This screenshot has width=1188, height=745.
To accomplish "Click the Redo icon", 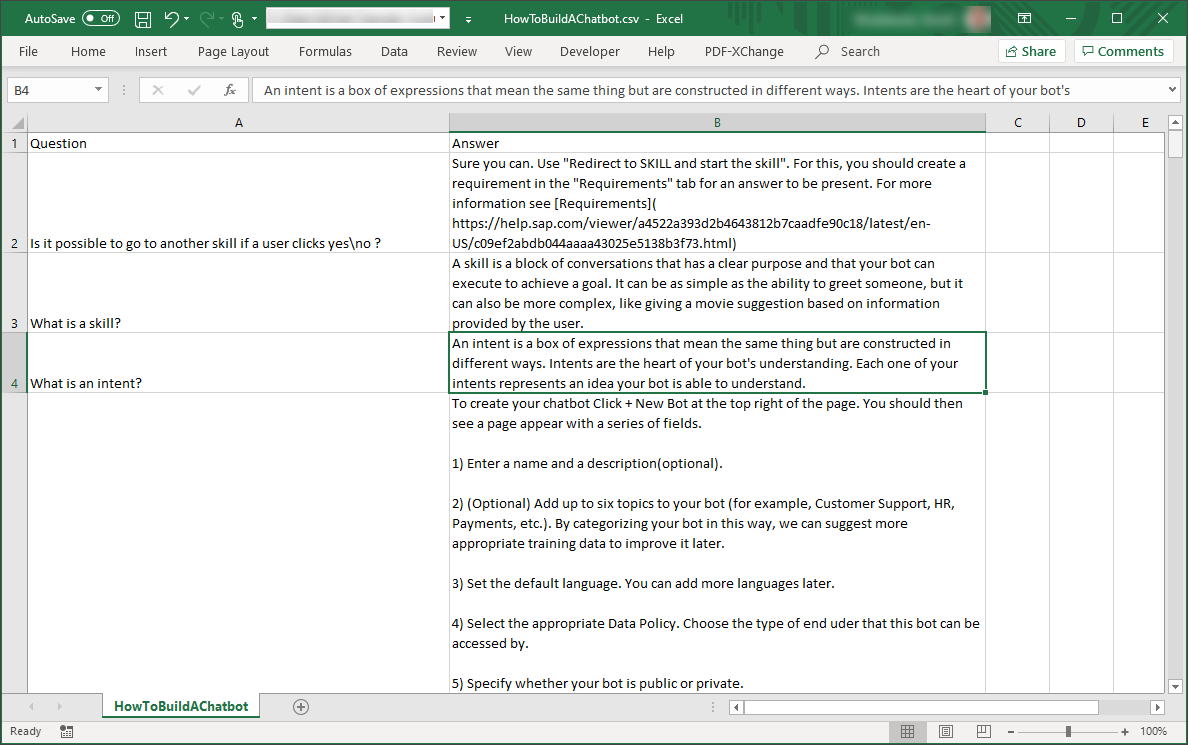I will pos(206,19).
